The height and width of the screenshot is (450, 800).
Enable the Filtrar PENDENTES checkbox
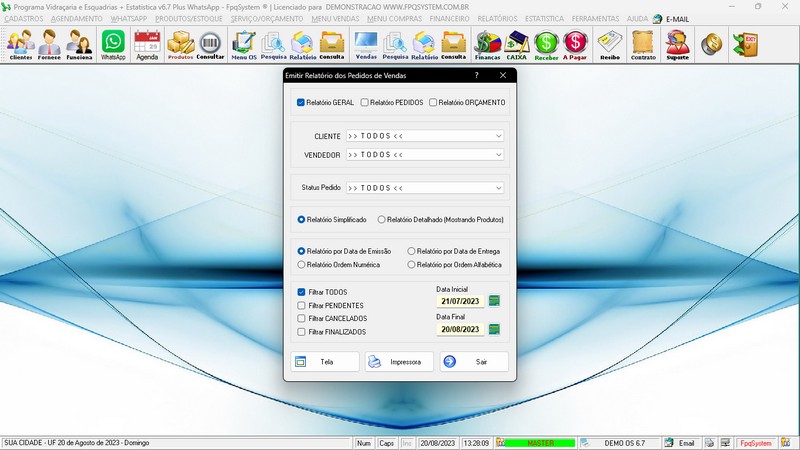pyautogui.click(x=301, y=306)
